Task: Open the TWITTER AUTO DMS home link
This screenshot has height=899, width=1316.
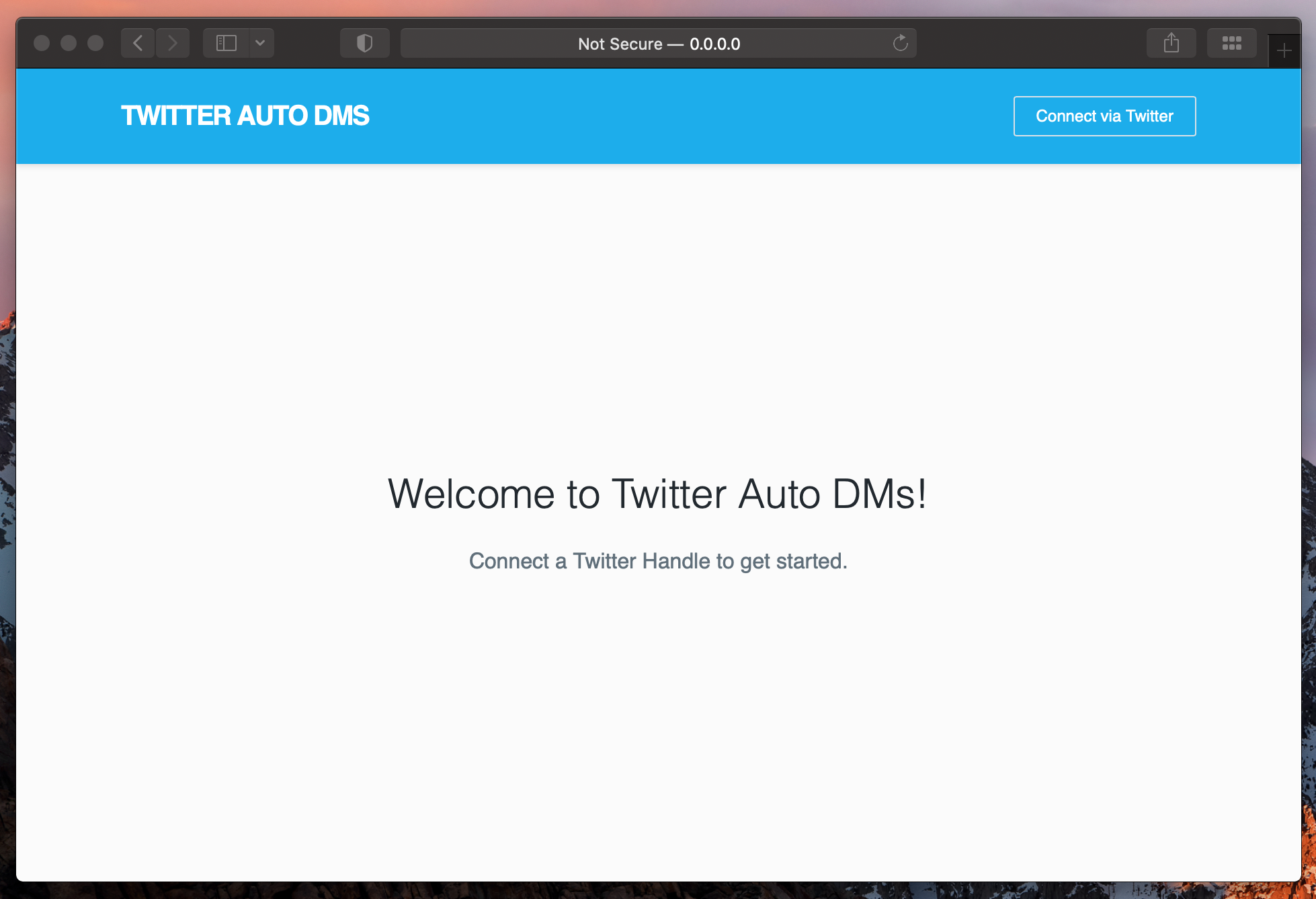Action: pos(245,116)
